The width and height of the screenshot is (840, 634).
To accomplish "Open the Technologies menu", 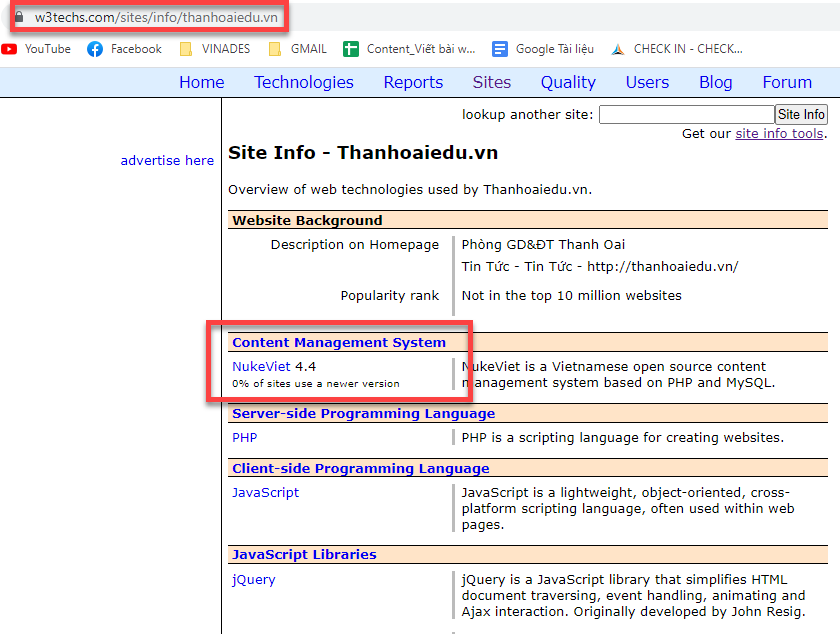I will coord(304,82).
